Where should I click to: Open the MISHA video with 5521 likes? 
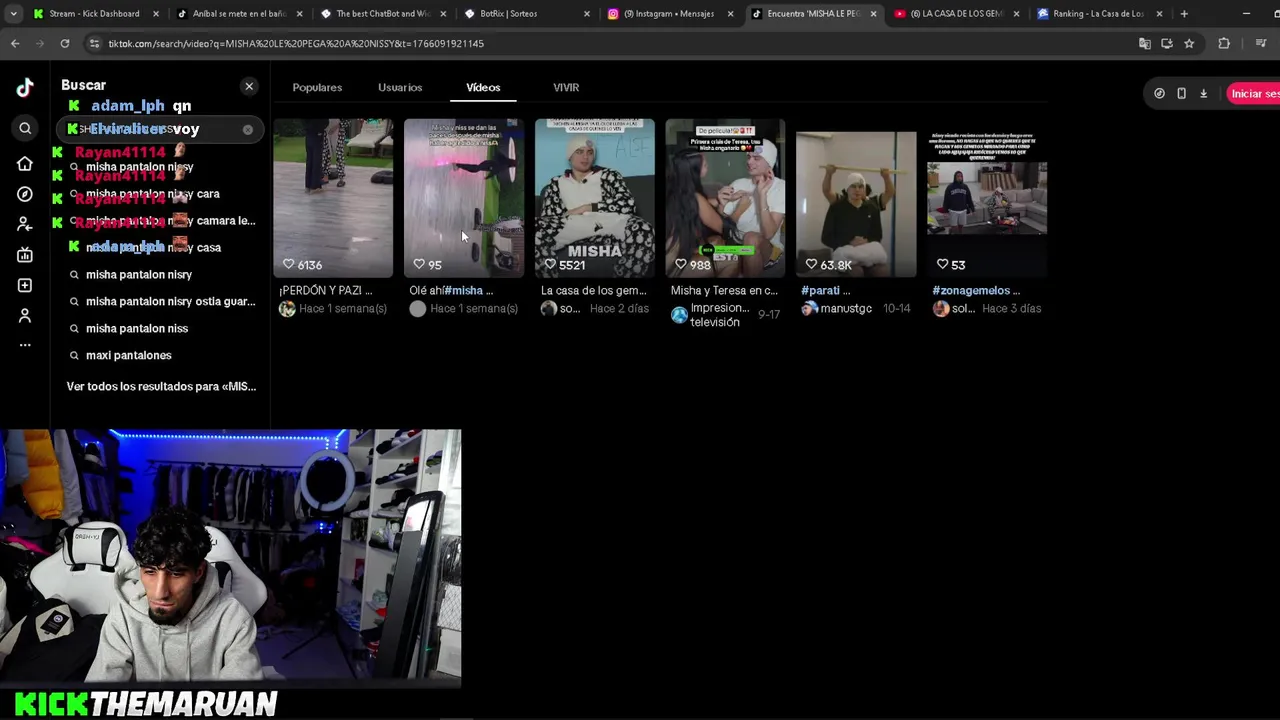(x=595, y=198)
